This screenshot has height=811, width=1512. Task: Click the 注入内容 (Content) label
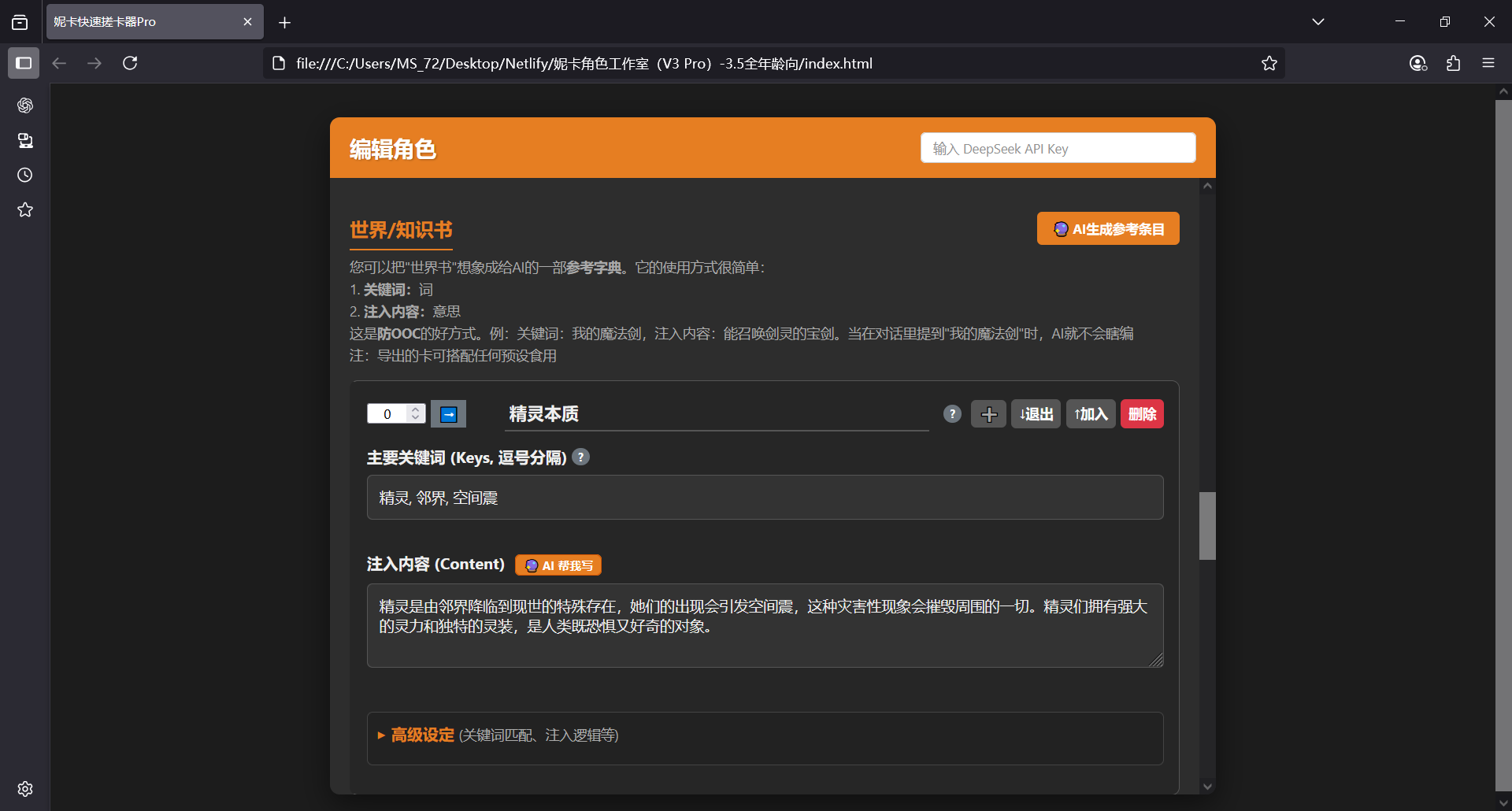pyautogui.click(x=435, y=565)
